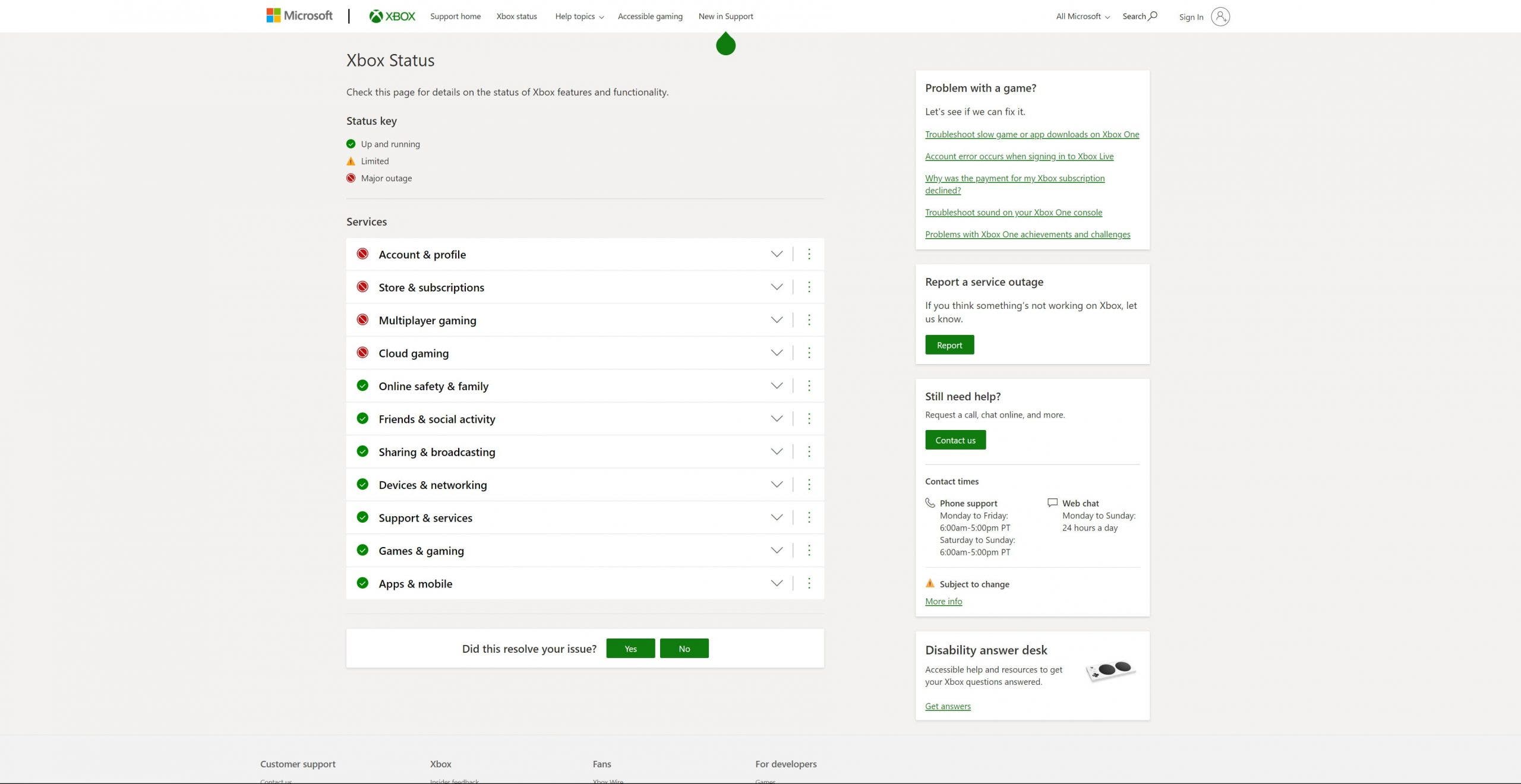Open more options for Store & subscriptions
The image size is (1521, 784).
[x=809, y=287]
